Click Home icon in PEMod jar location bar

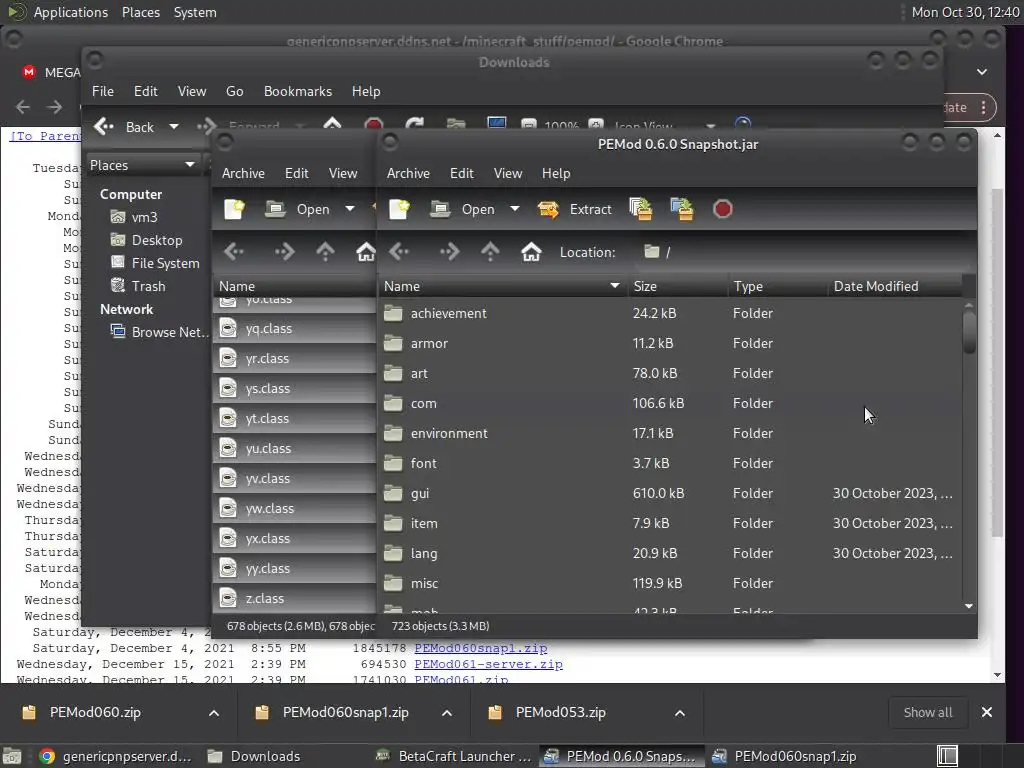(x=531, y=251)
